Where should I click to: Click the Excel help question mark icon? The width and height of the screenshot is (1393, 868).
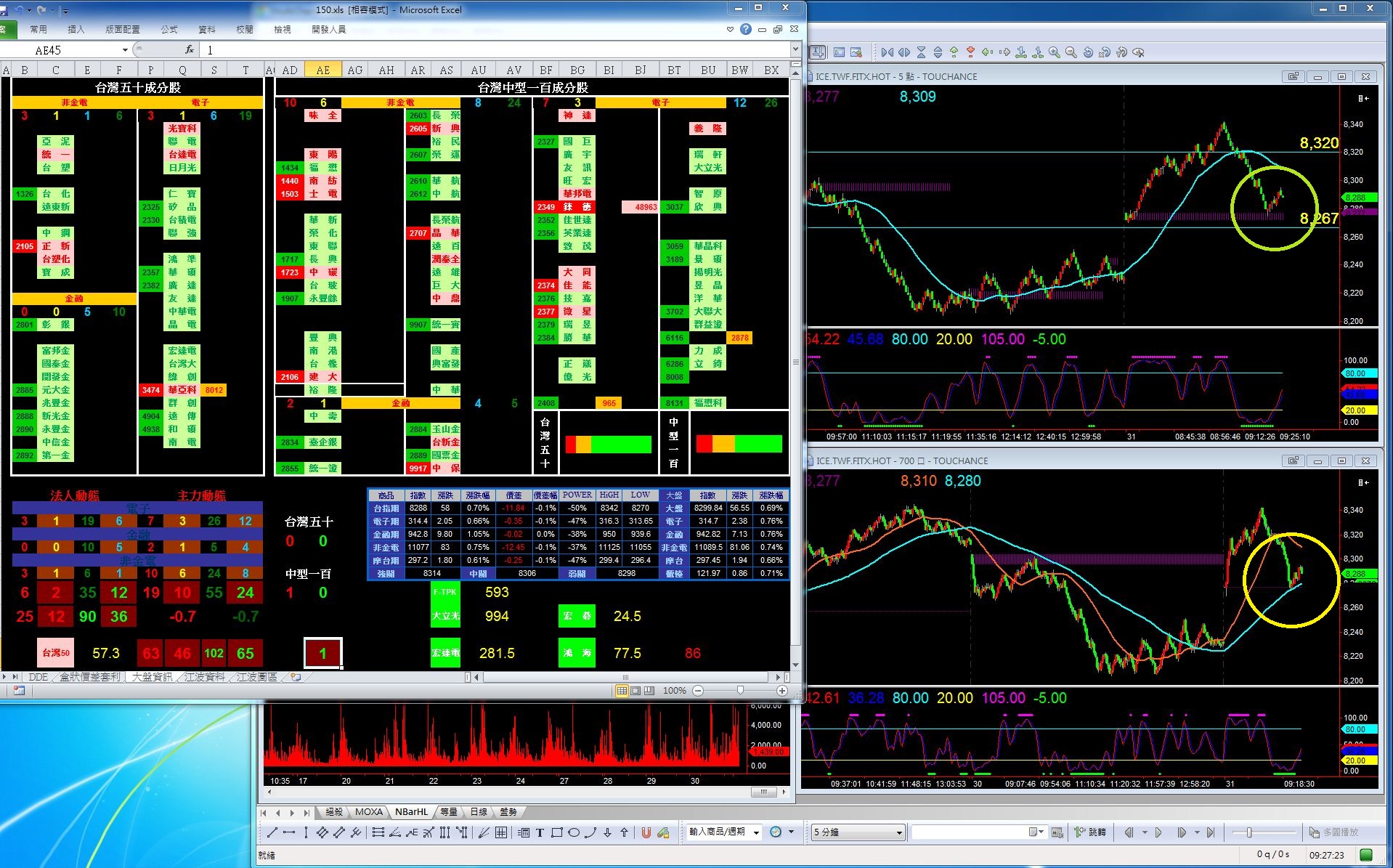[x=746, y=29]
